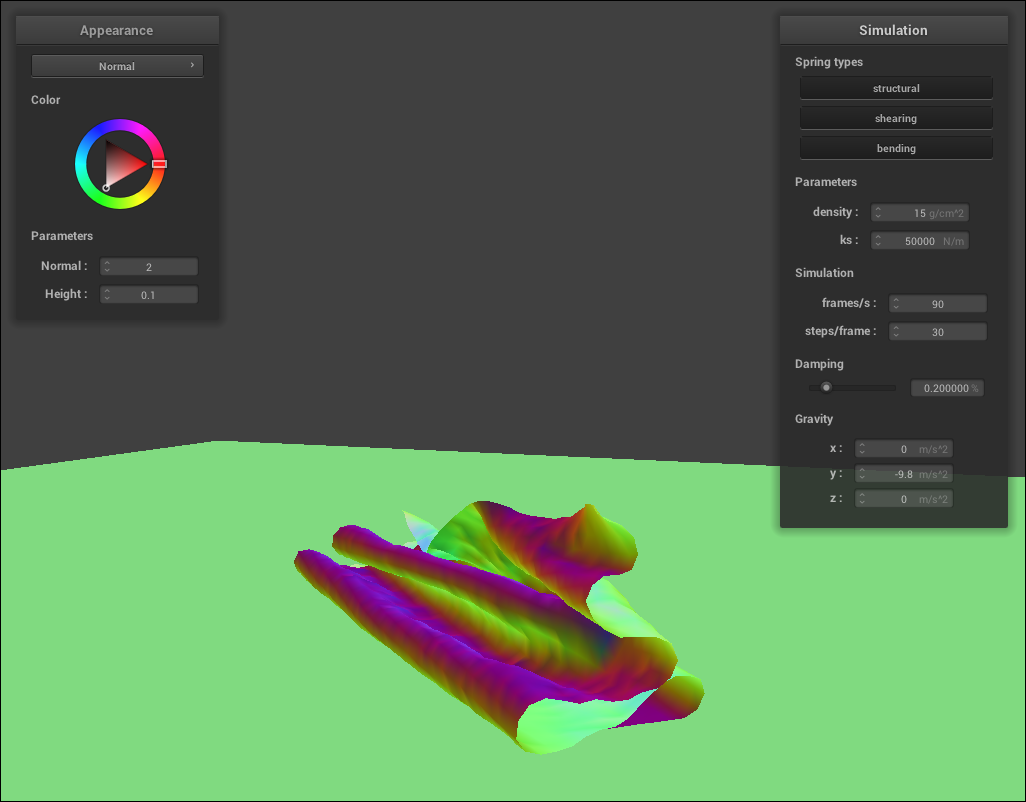The width and height of the screenshot is (1026, 802).
Task: Toggle the shearing spring type
Action: (x=896, y=119)
